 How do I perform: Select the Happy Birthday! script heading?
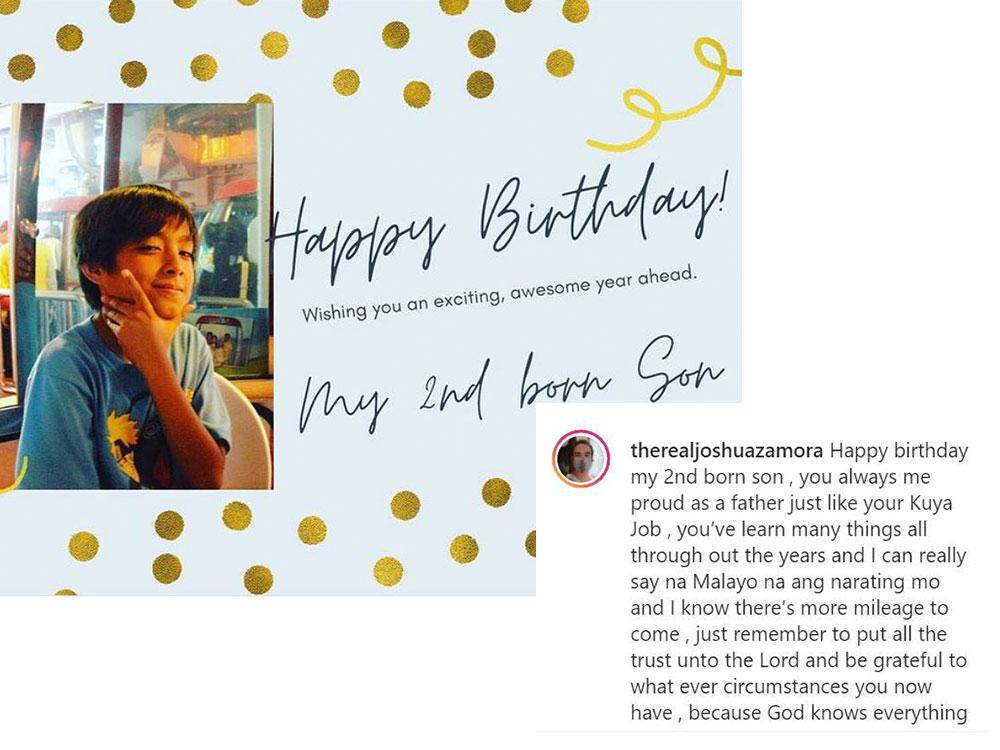pyautogui.click(x=497, y=223)
